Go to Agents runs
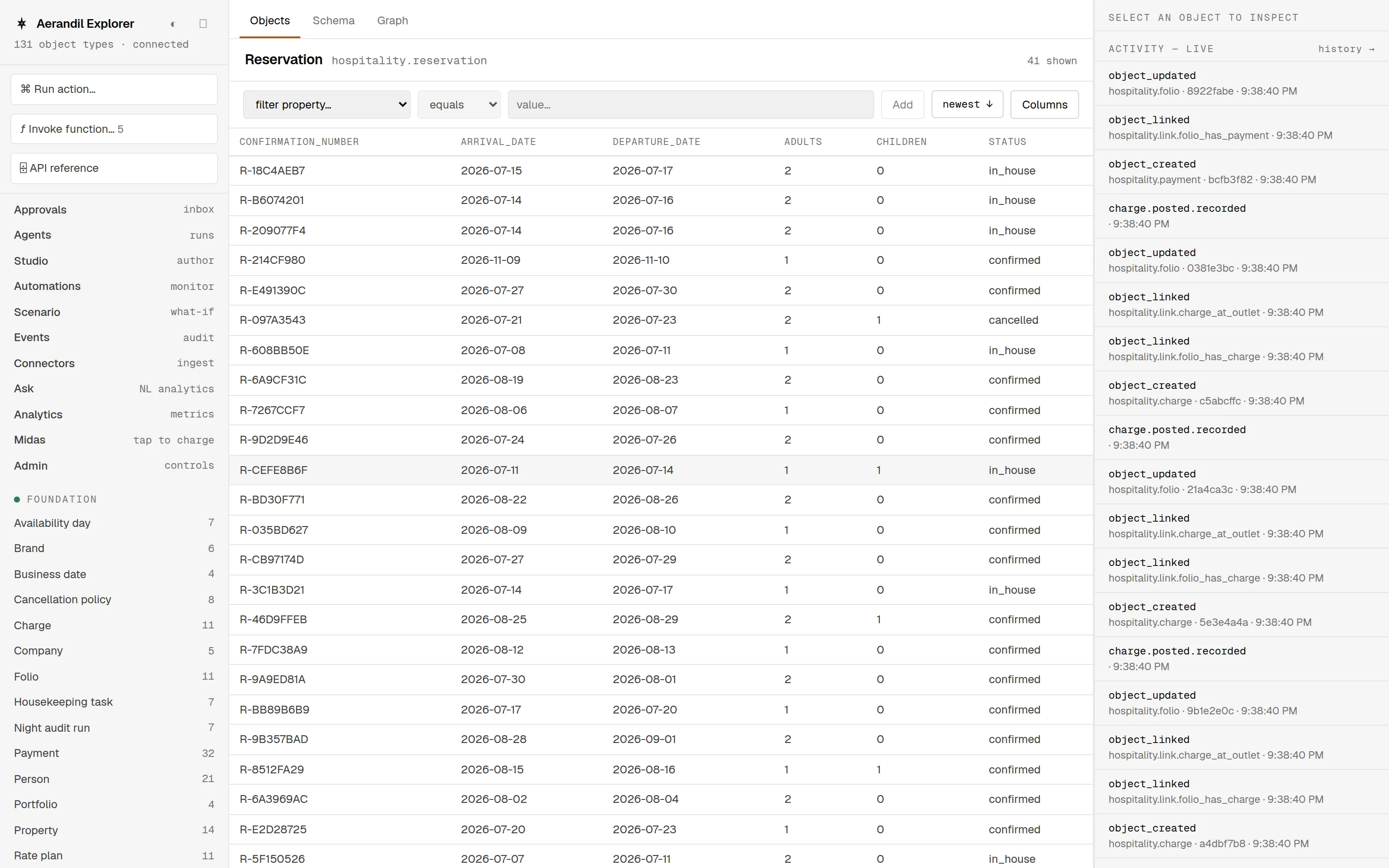The image size is (1389, 868). 114,235
